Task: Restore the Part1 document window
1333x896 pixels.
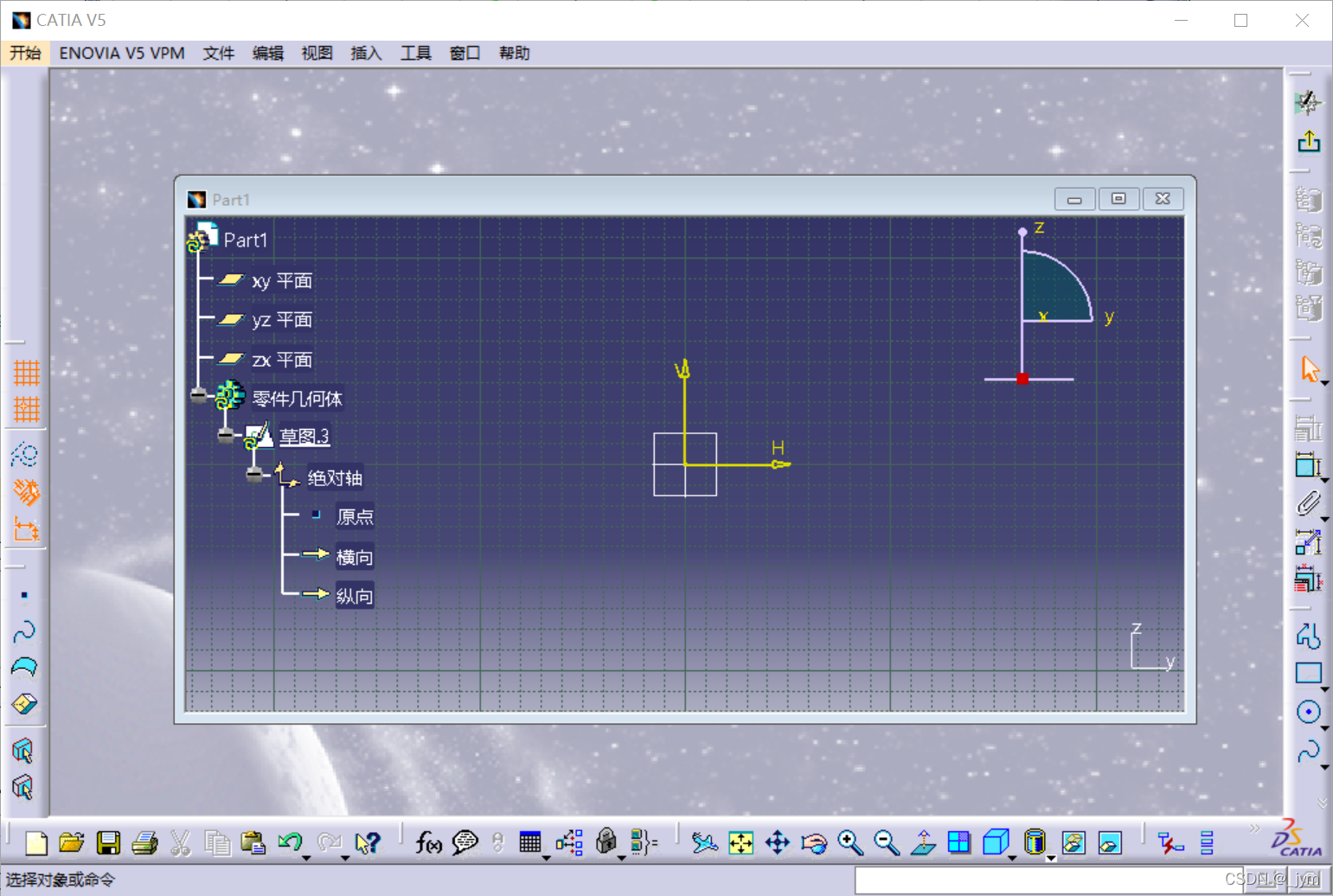Action: click(1118, 199)
